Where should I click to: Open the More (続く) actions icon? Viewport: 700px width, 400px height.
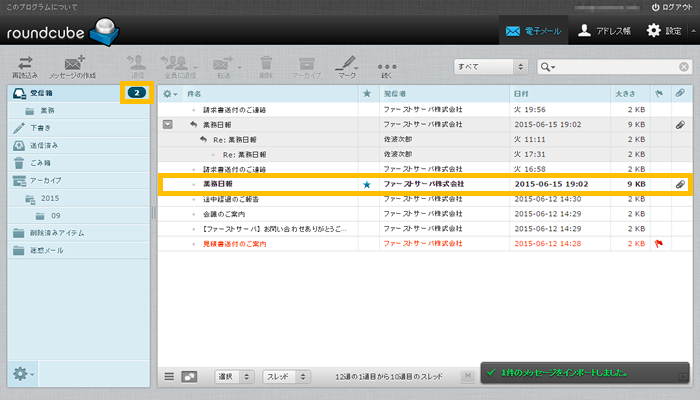(x=387, y=64)
